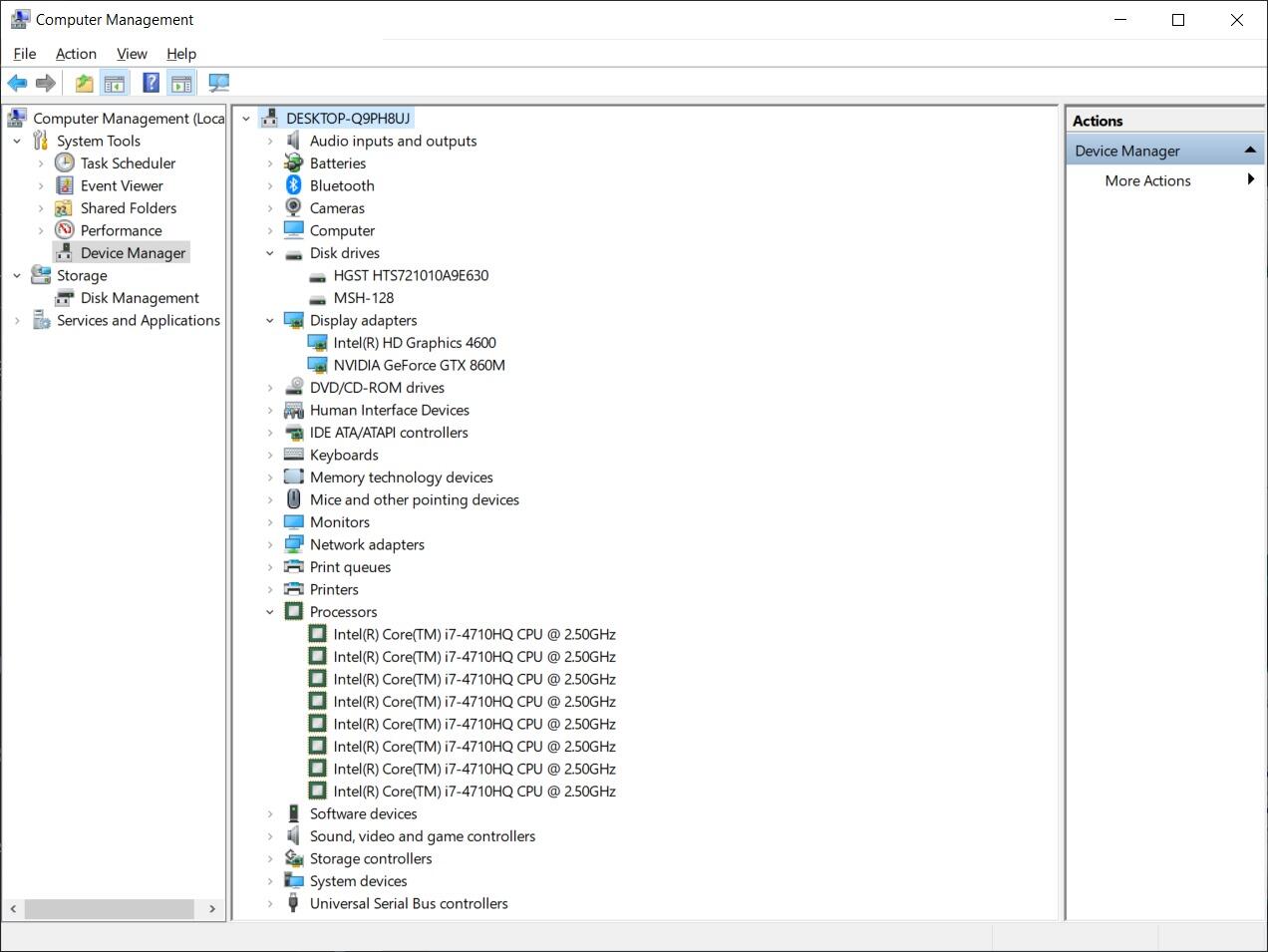Select Device Manager in left tree

(134, 252)
